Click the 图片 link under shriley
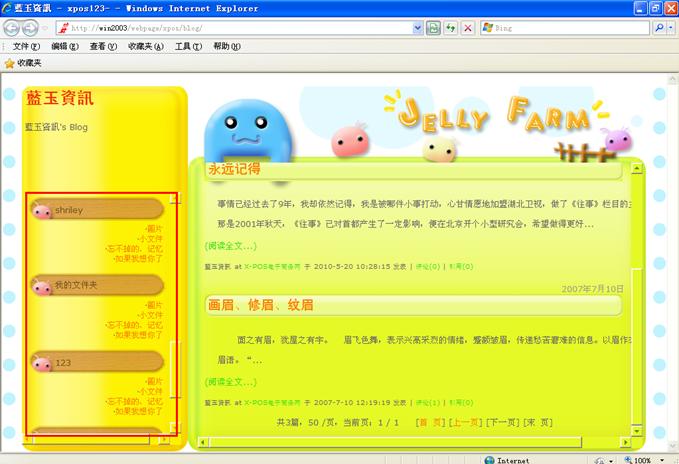This screenshot has width=679, height=464. click(152, 228)
